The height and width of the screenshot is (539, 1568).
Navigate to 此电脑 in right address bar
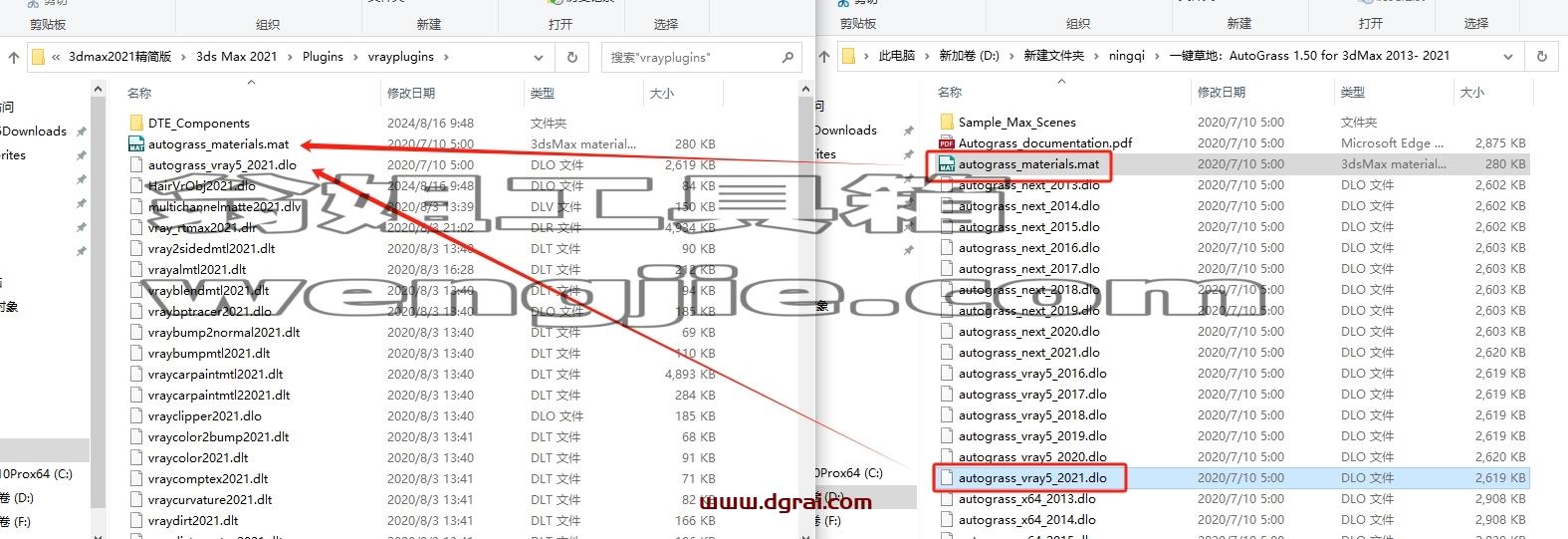(x=897, y=56)
